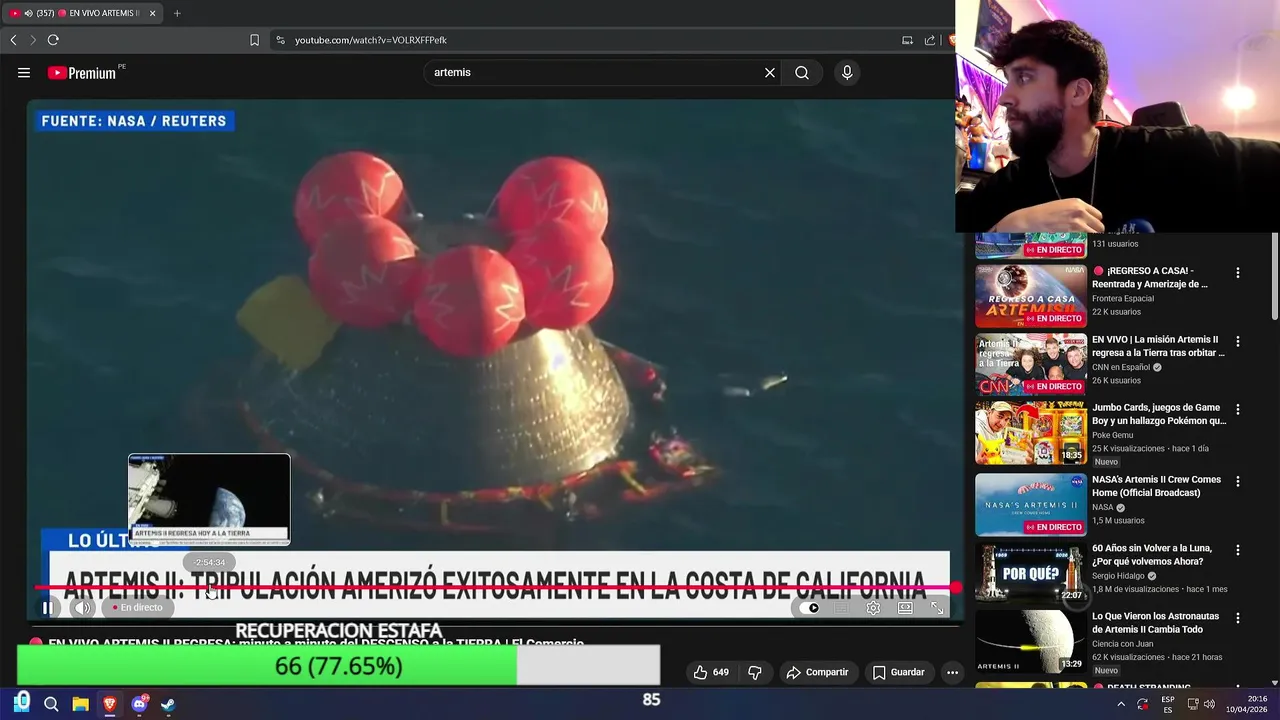The image size is (1280, 720).
Task: Enter fullscreen mode in the player
Action: (x=937, y=608)
